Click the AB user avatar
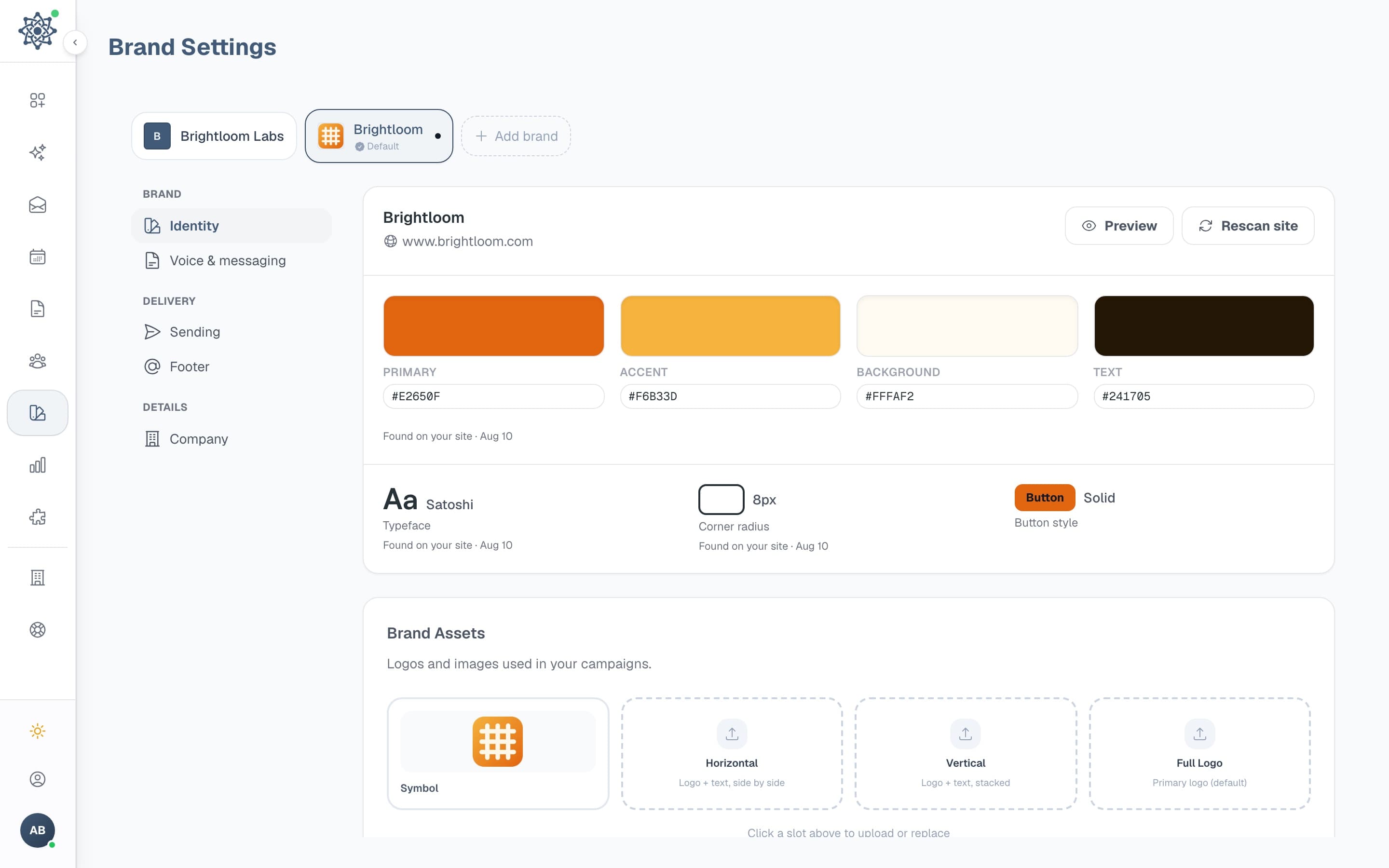Viewport: 1389px width, 868px height. coord(37,830)
